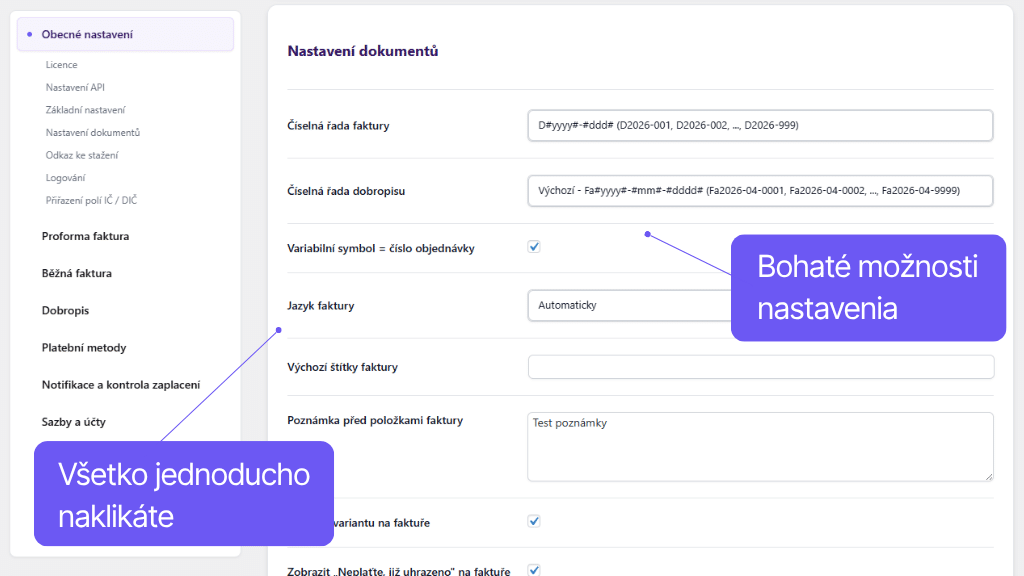The width and height of the screenshot is (1024, 576).
Task: Click the Výchozí štítky faktury label
Action: coord(342,367)
